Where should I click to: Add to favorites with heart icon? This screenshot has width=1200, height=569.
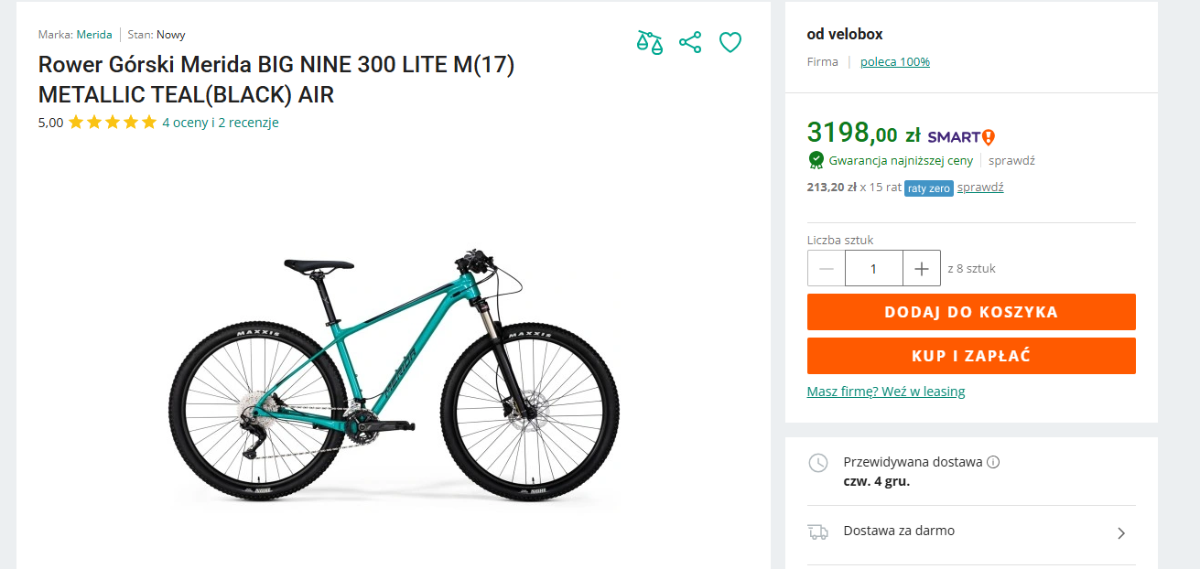(x=731, y=42)
